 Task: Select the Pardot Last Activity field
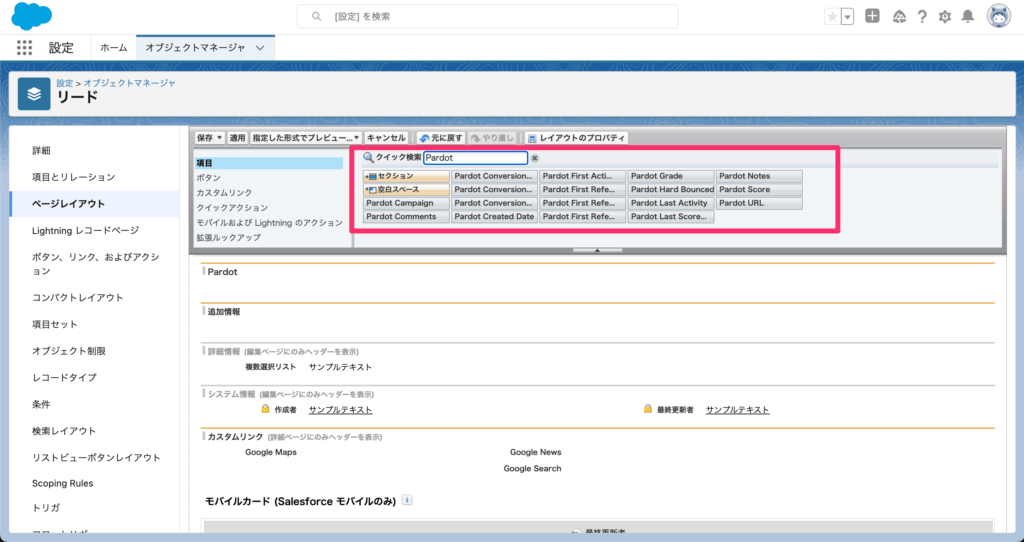tap(671, 203)
